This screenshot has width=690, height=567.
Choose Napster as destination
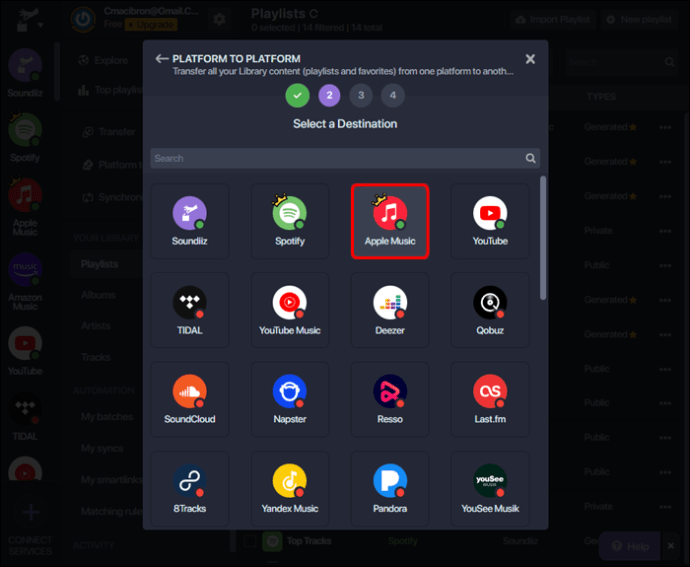(290, 399)
